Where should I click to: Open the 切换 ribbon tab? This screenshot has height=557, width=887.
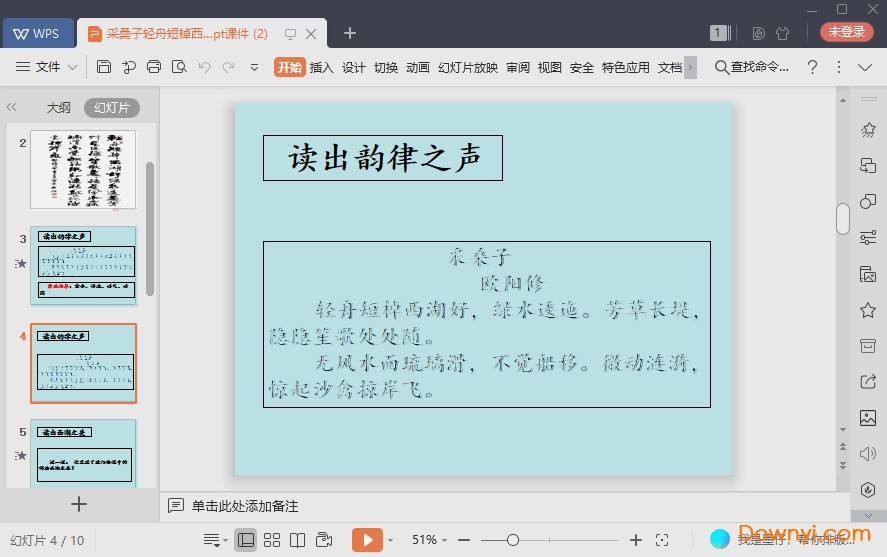pyautogui.click(x=386, y=67)
